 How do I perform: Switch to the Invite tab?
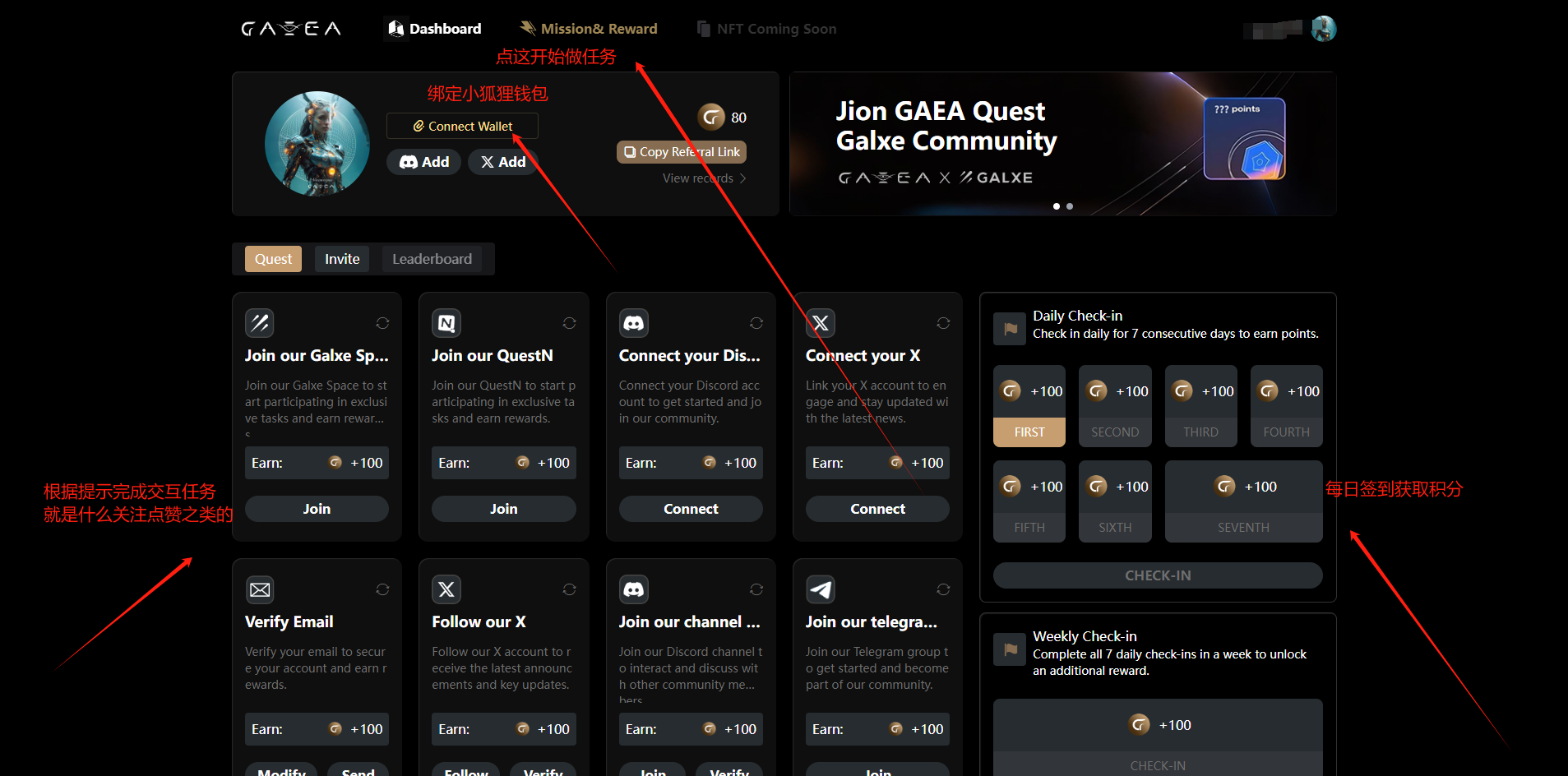click(x=342, y=259)
